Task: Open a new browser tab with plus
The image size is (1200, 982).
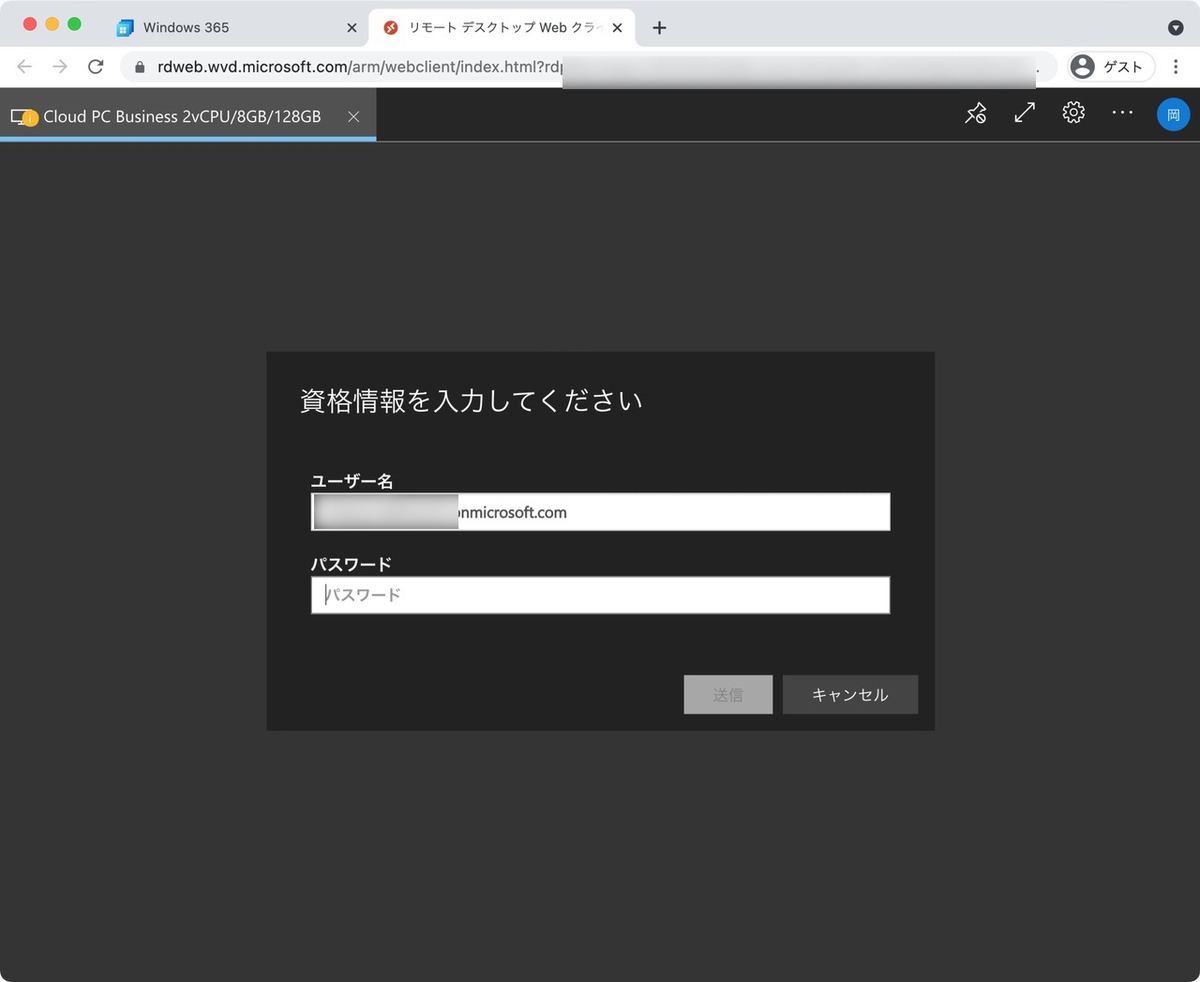Action: (659, 28)
